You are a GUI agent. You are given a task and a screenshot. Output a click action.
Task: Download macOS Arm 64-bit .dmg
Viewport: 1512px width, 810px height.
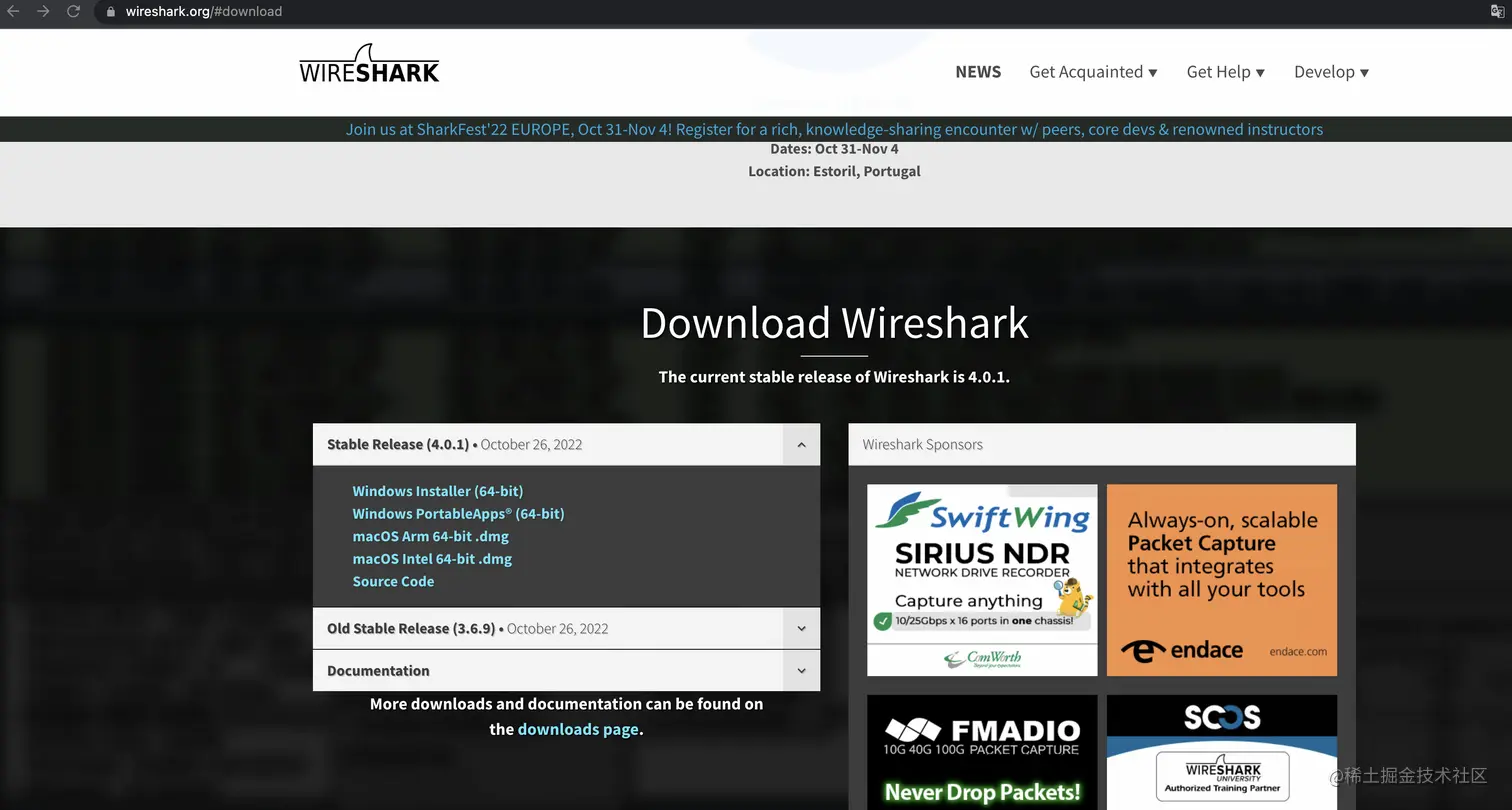pyautogui.click(x=431, y=536)
